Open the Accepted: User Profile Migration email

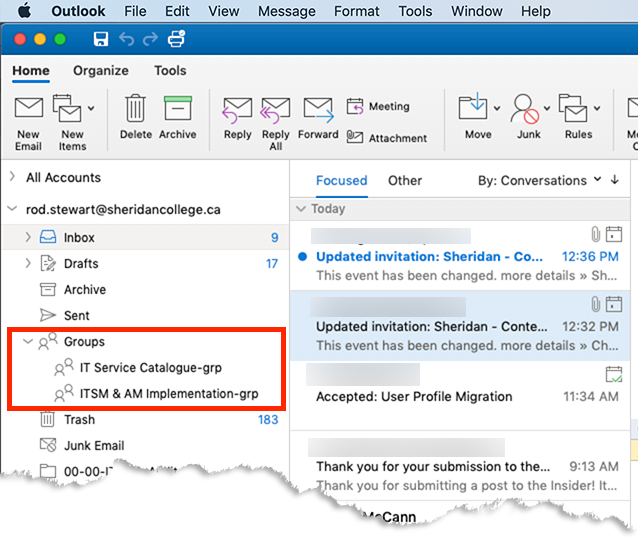click(460, 395)
